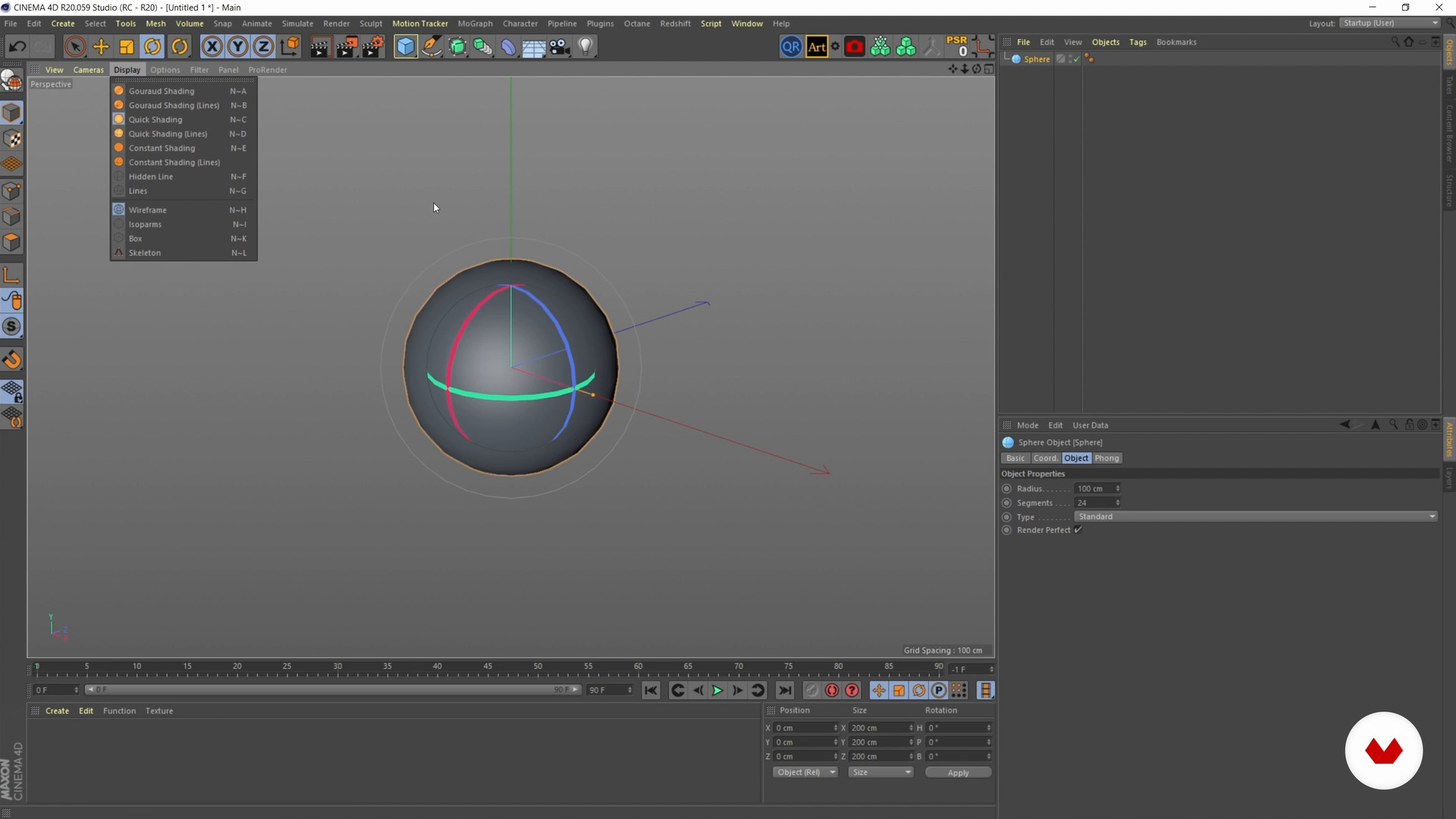1456x819 pixels.
Task: Click frame 45 on timeline ruler
Action: click(488, 668)
